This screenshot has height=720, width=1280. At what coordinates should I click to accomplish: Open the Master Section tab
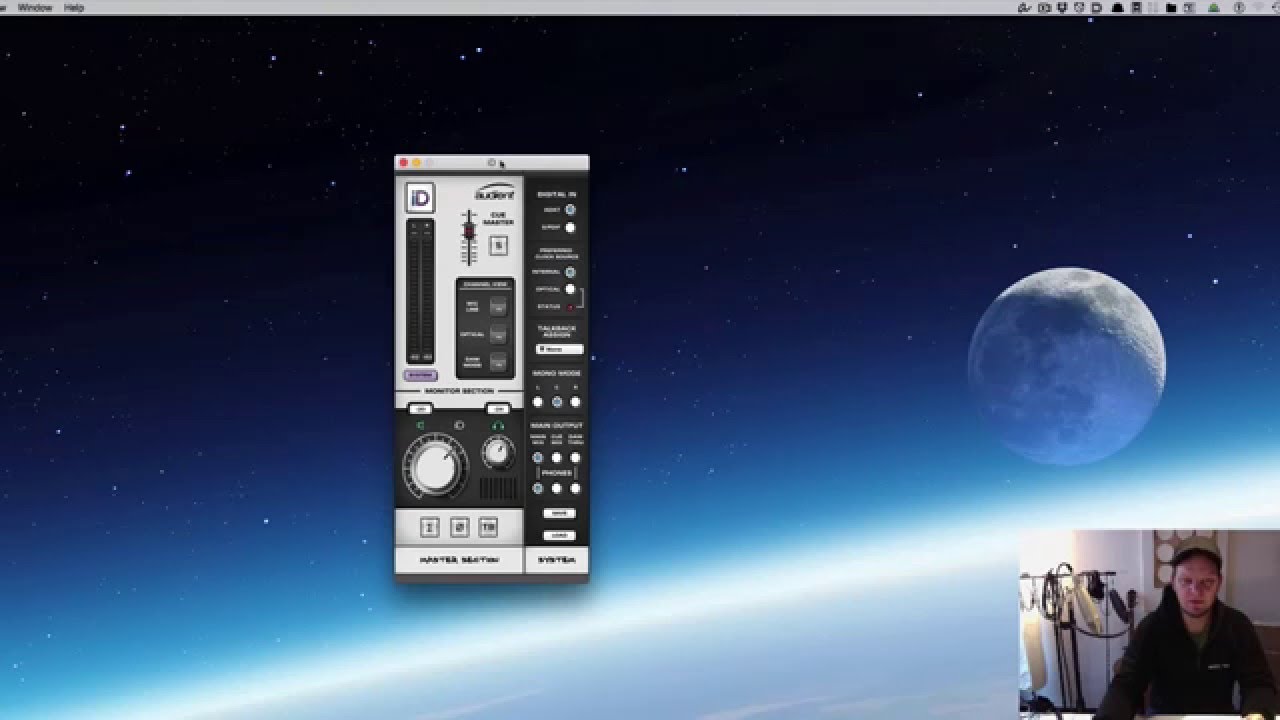click(x=459, y=560)
